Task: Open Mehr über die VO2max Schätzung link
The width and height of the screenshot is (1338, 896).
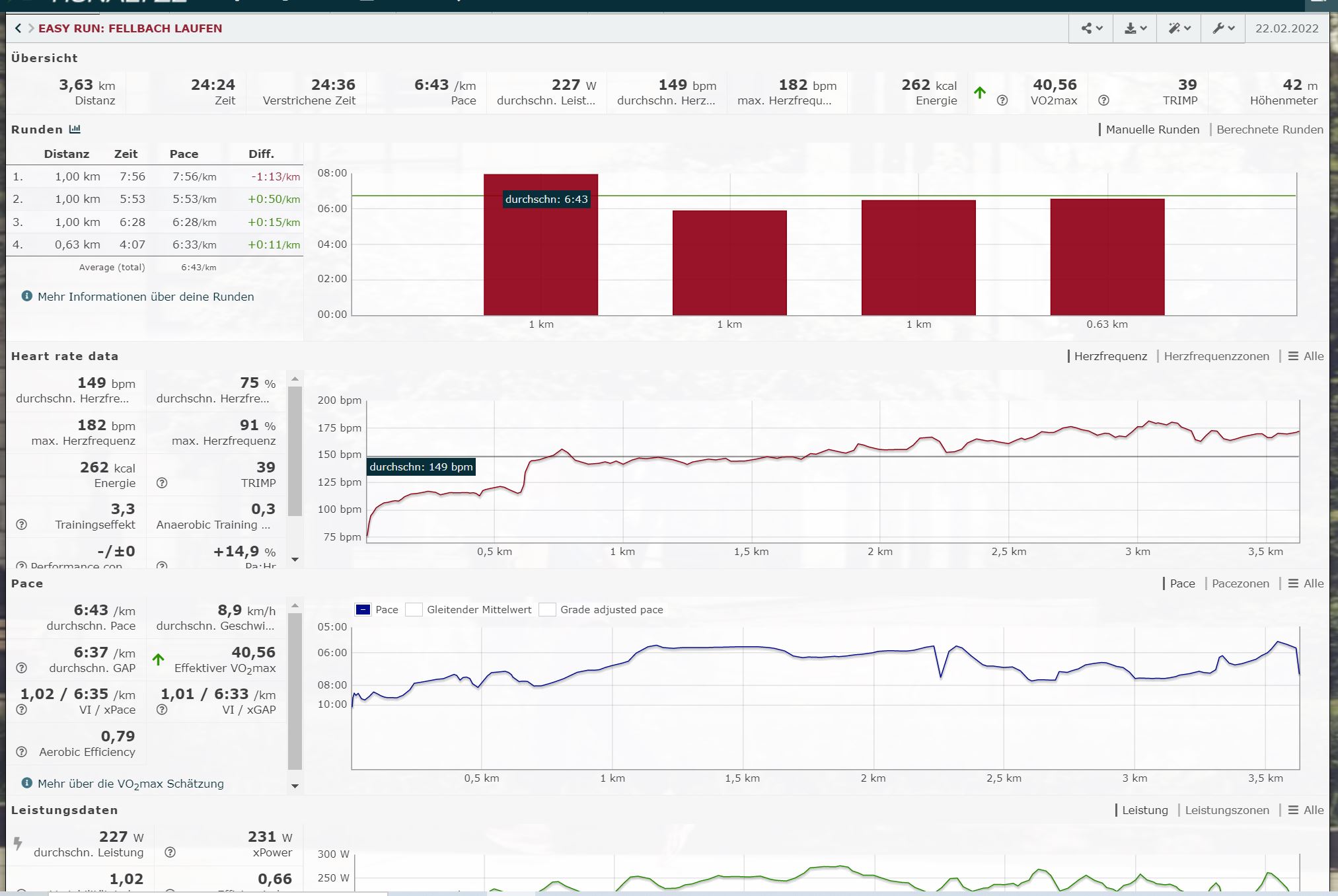Action: [130, 784]
